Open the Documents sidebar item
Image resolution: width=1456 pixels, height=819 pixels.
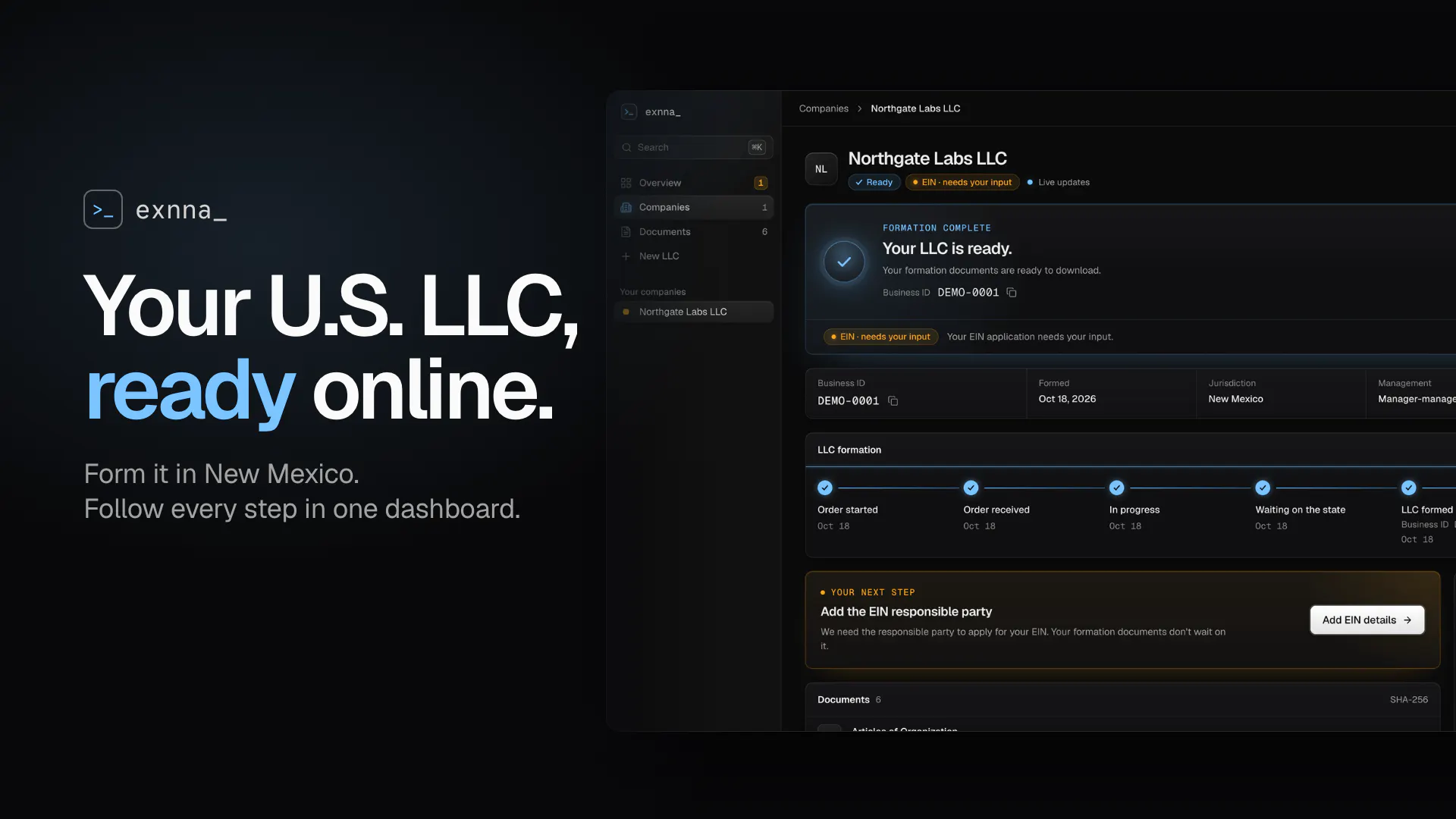pyautogui.click(x=694, y=231)
